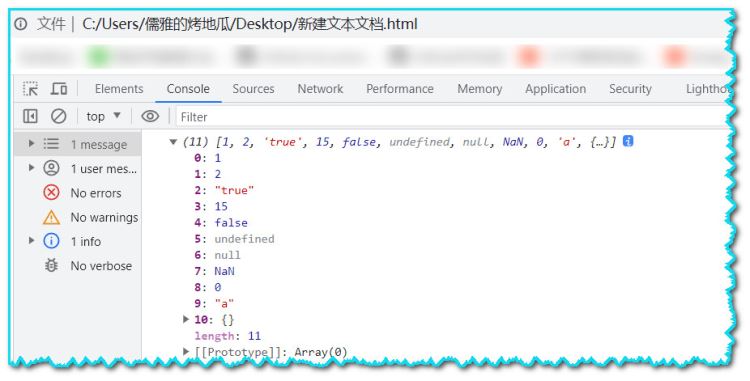This screenshot has width=750, height=381.
Task: Expand the 1 user messages group
Action: click(x=31, y=168)
